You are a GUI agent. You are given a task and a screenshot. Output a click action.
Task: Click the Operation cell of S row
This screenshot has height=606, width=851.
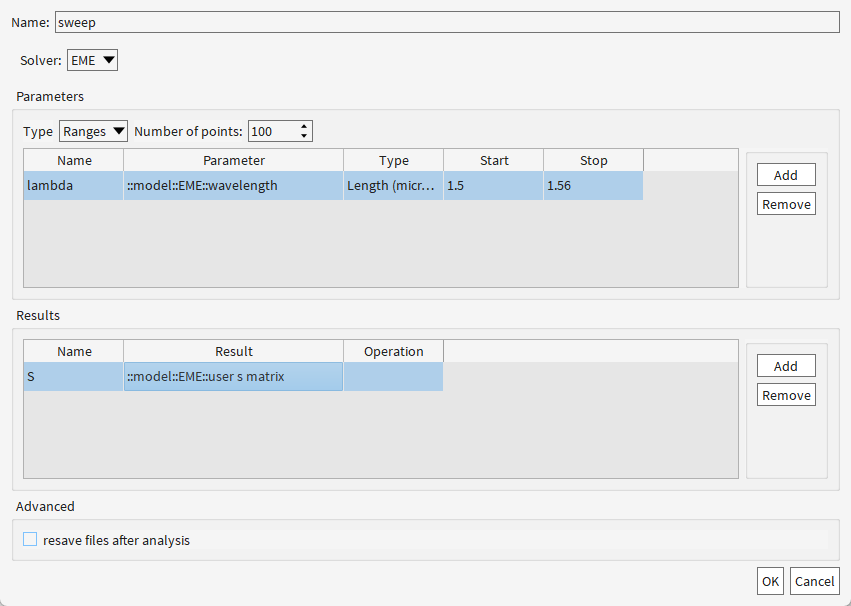[393, 377]
